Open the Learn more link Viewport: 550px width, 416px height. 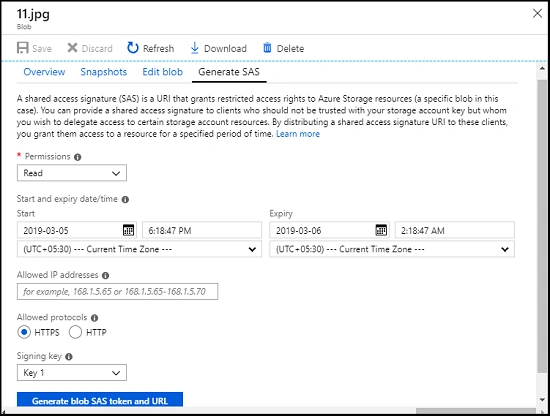[298, 134]
